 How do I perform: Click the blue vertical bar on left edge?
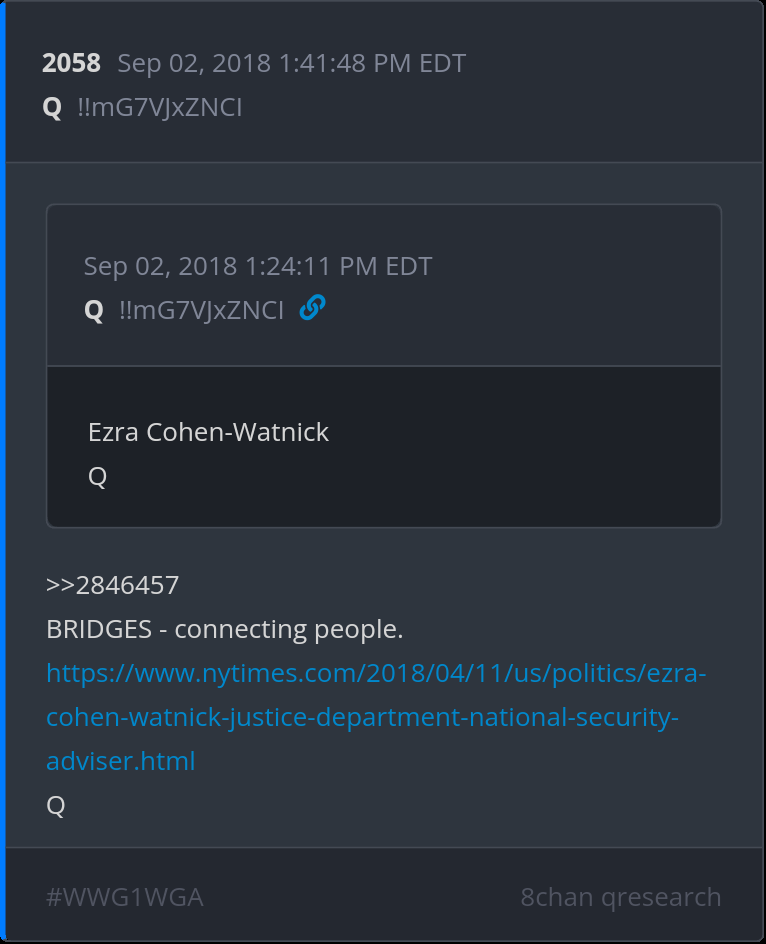(3, 472)
